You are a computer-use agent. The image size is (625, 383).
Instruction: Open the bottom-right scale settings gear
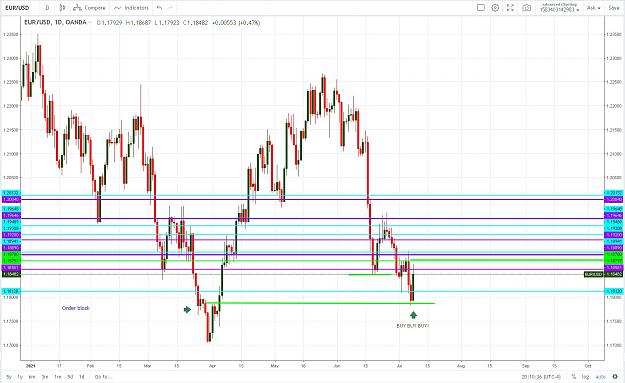(615, 377)
